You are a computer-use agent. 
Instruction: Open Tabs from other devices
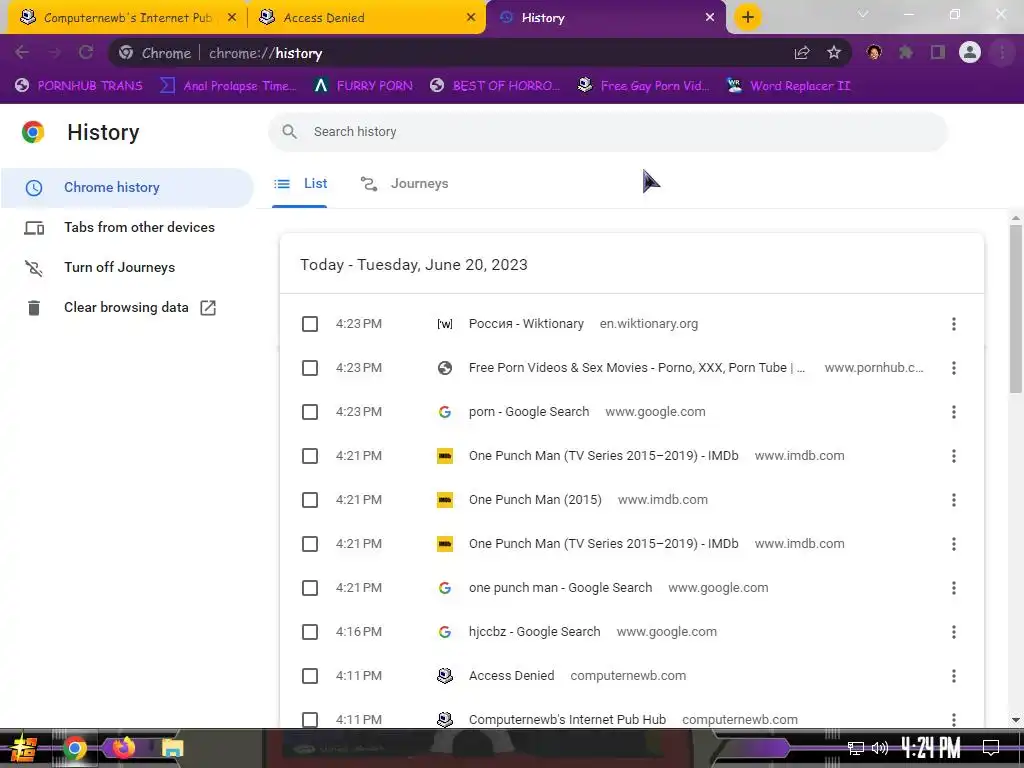[127, 227]
